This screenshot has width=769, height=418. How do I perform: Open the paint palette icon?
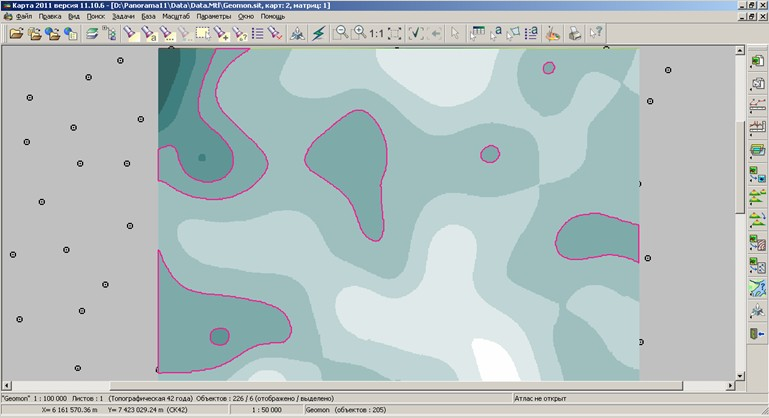[x=552, y=34]
